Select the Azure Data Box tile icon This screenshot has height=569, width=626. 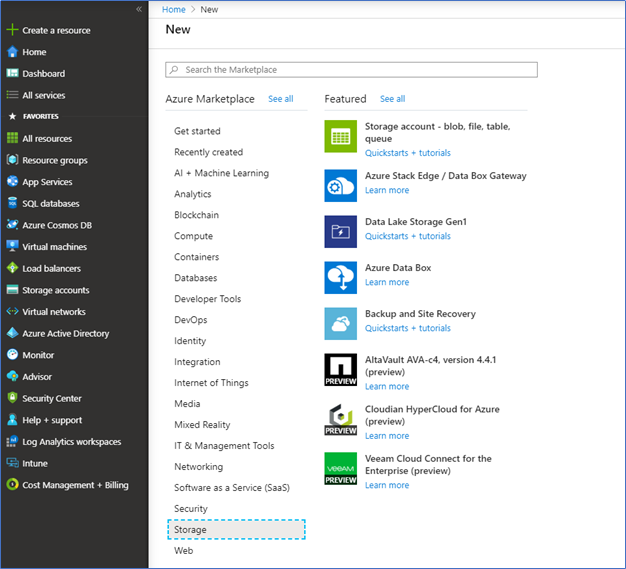coord(341,278)
